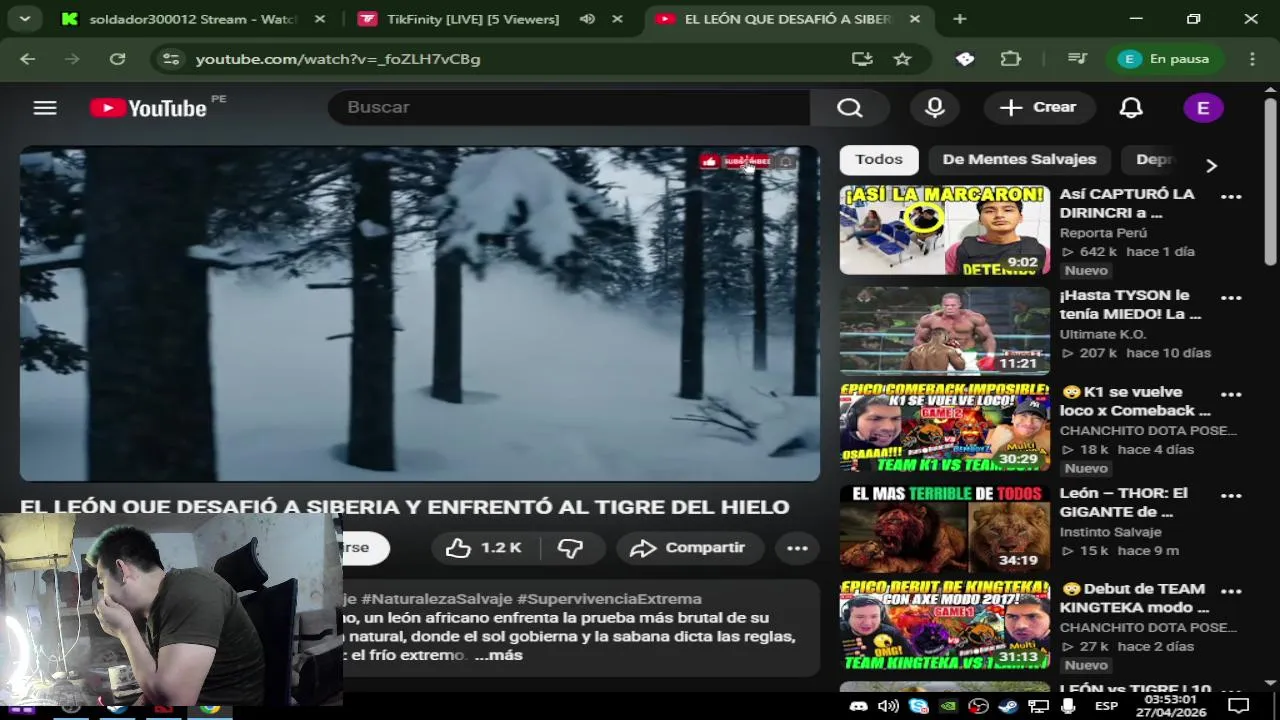Open the purple E account avatar
The height and width of the screenshot is (720, 1280).
[x=1203, y=108]
